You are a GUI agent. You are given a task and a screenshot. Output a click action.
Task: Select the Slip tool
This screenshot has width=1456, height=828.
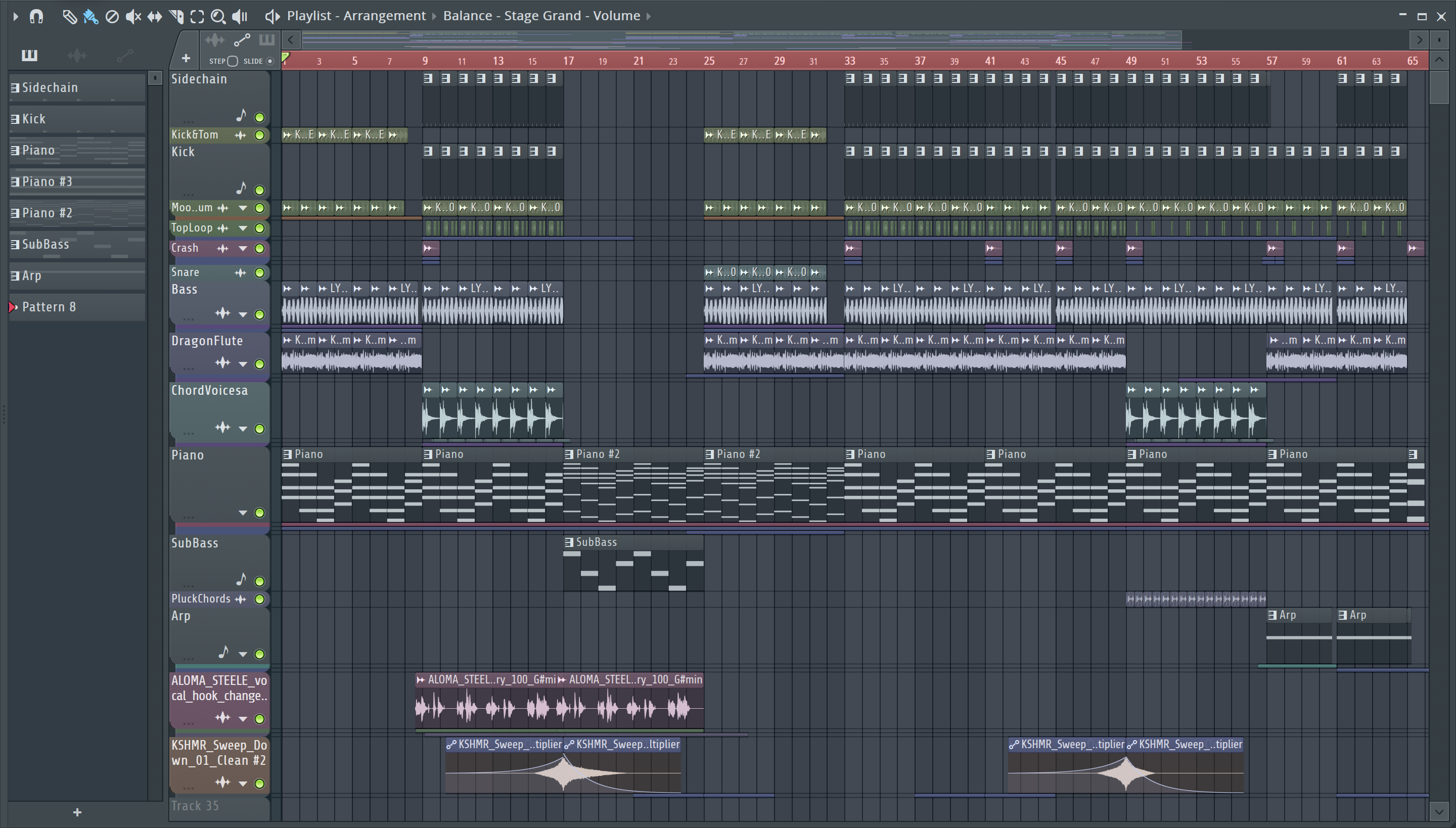154,17
